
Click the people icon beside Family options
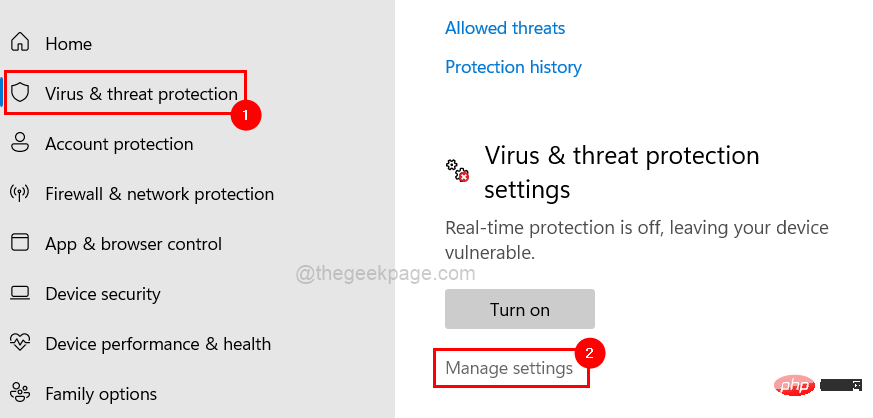pos(20,394)
